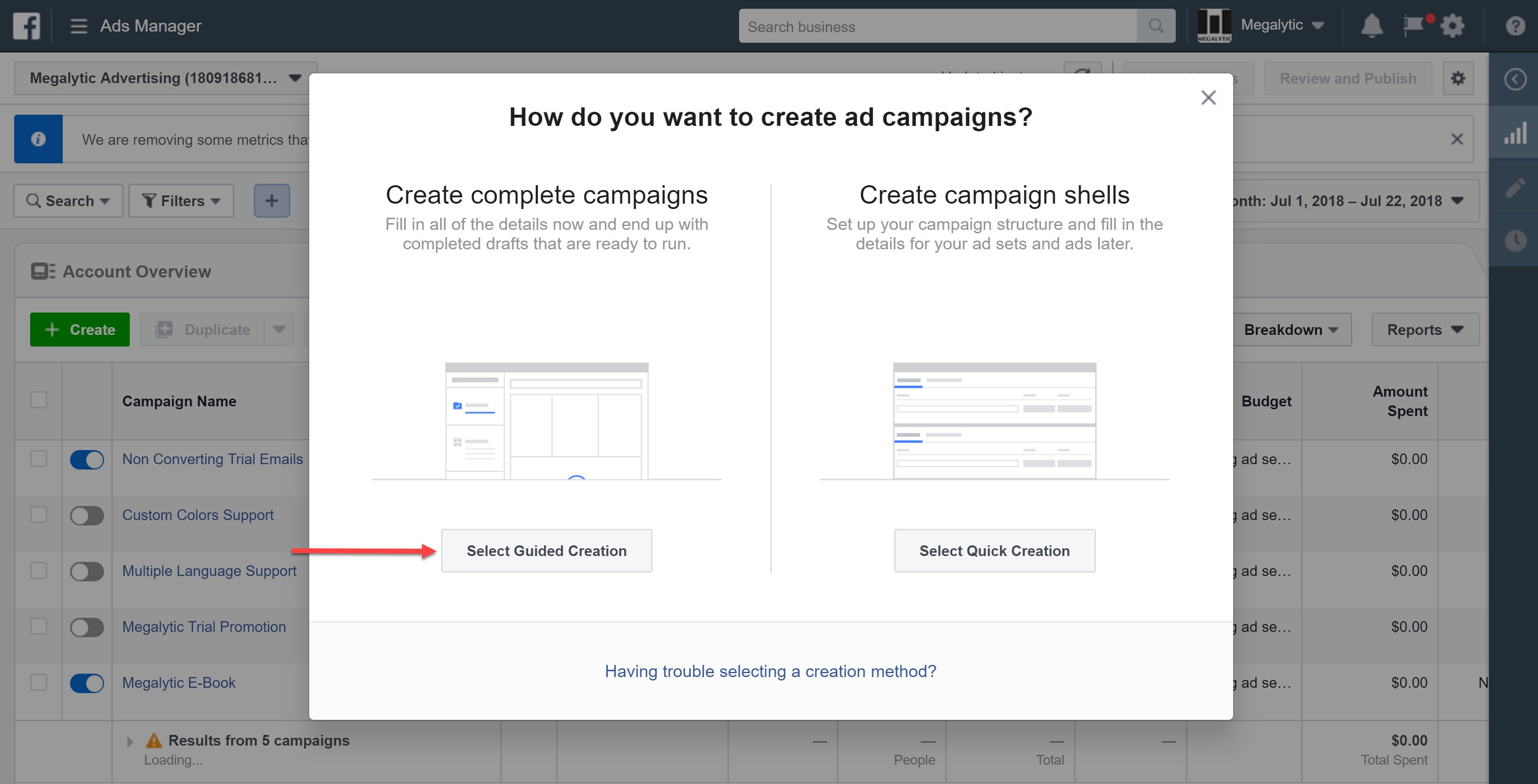The height and width of the screenshot is (784, 1538).
Task: Click the pages flag icon
Action: click(x=1413, y=26)
